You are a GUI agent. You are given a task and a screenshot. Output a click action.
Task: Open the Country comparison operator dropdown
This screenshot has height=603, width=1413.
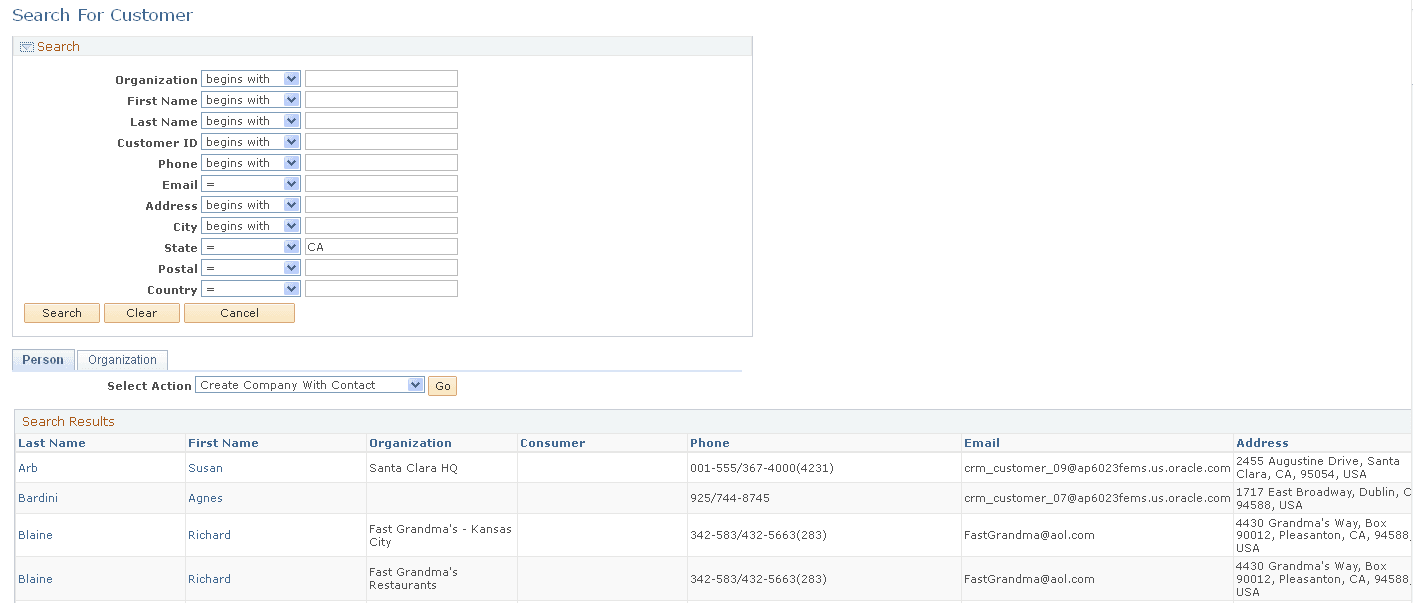tap(250, 288)
